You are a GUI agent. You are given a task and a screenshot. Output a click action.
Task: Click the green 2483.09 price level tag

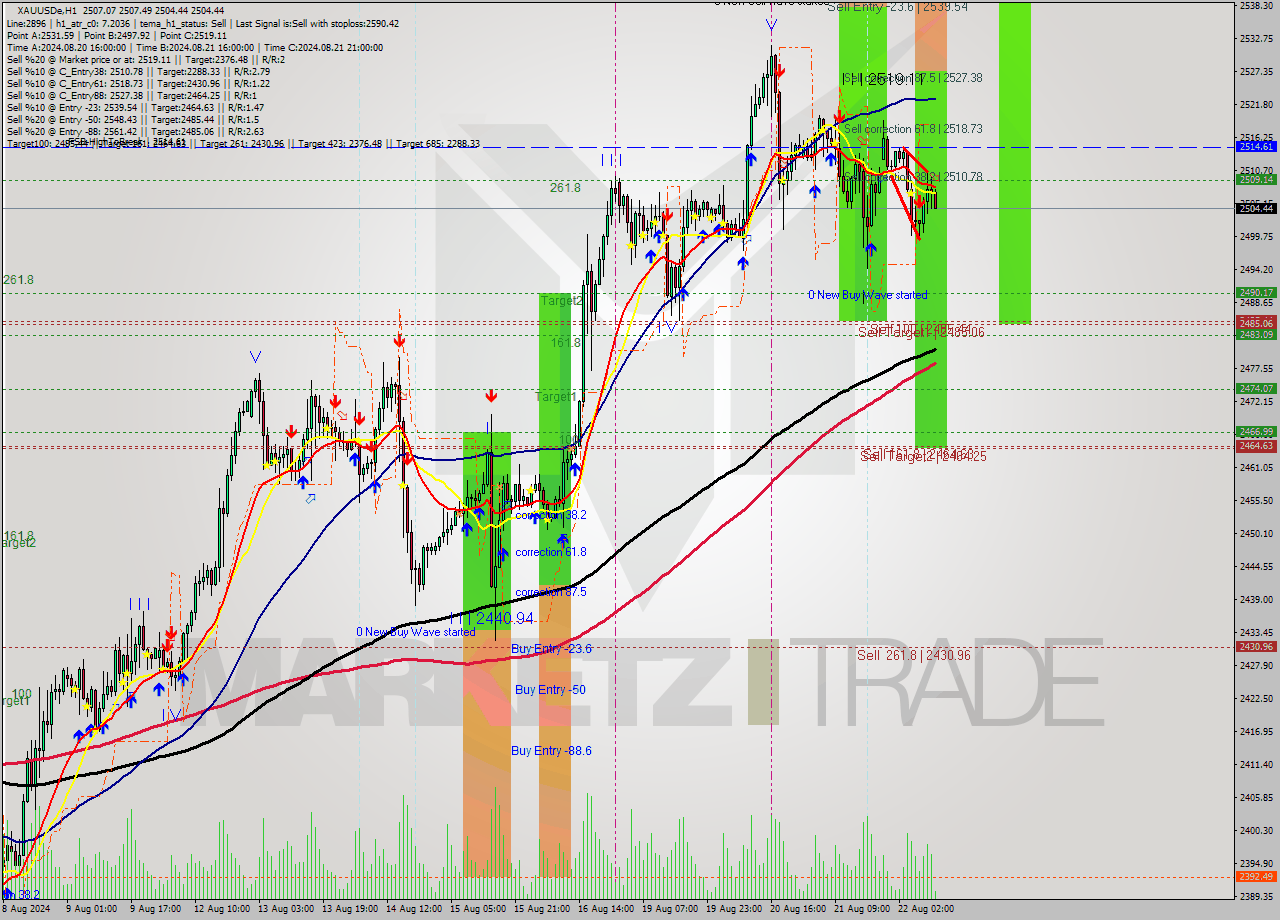click(1256, 334)
